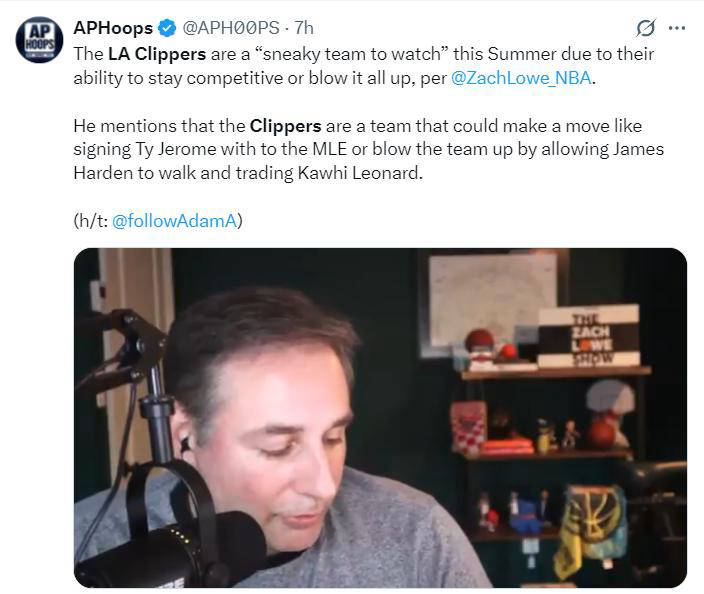704x594 pixels.
Task: Click the Kawhi Leonard sentence text
Action: pos(248,173)
